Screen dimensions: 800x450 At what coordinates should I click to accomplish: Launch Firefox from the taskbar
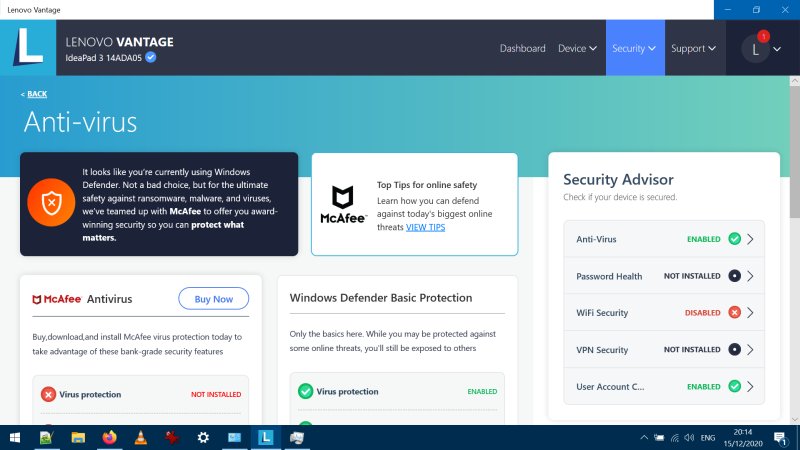click(x=109, y=438)
